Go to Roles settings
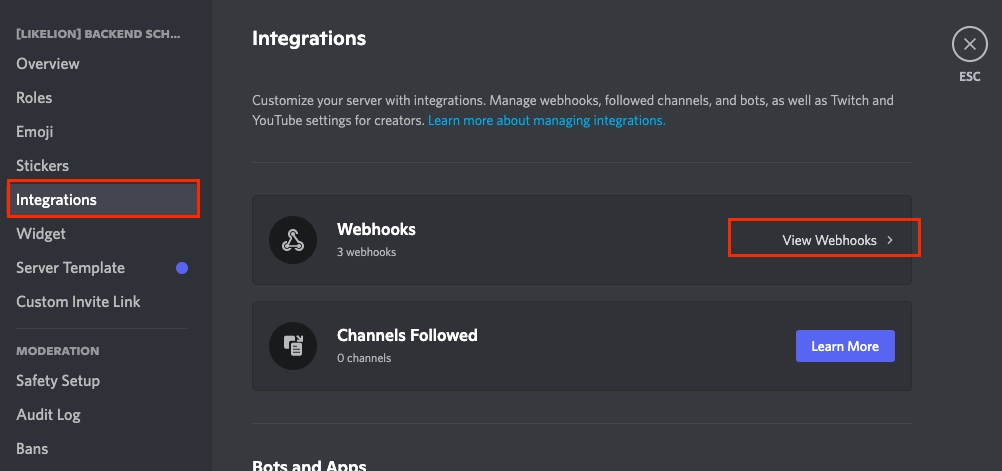The image size is (1002, 471). (34, 98)
